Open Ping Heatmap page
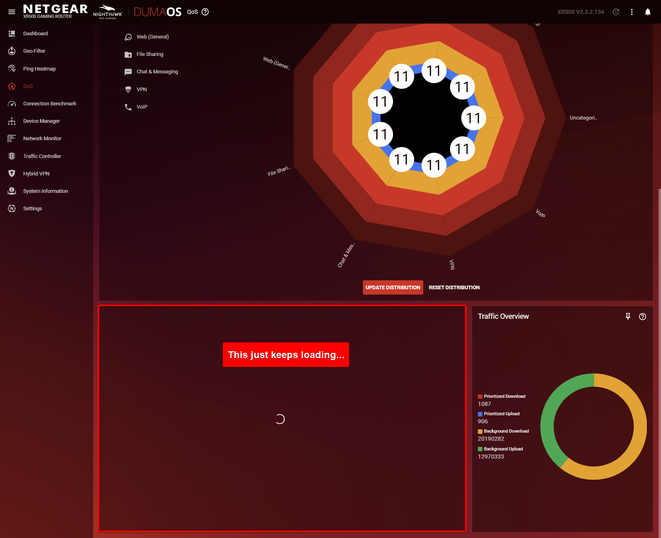 39,69
